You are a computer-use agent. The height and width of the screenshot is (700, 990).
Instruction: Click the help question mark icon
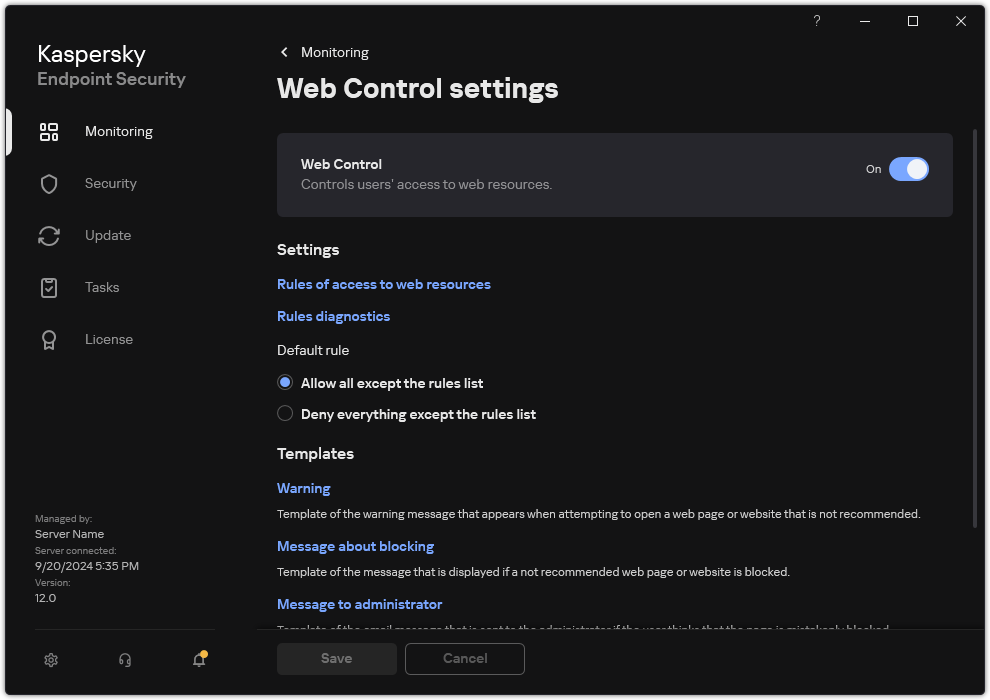point(816,21)
